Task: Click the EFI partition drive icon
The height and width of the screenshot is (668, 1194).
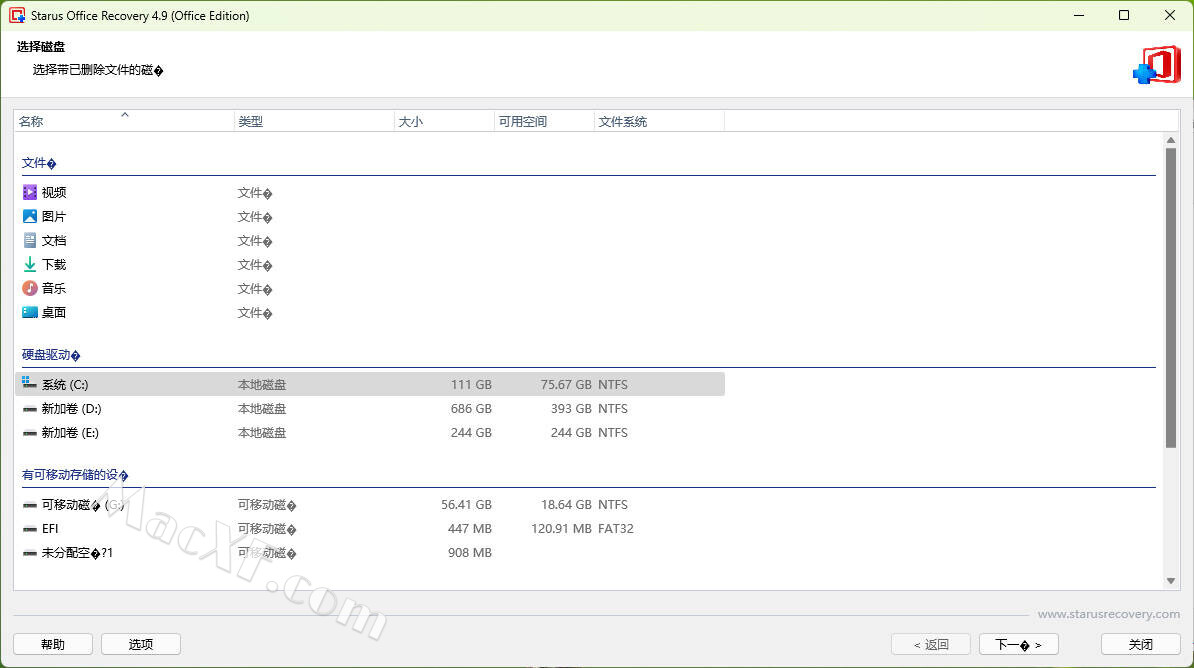Action: [30, 529]
